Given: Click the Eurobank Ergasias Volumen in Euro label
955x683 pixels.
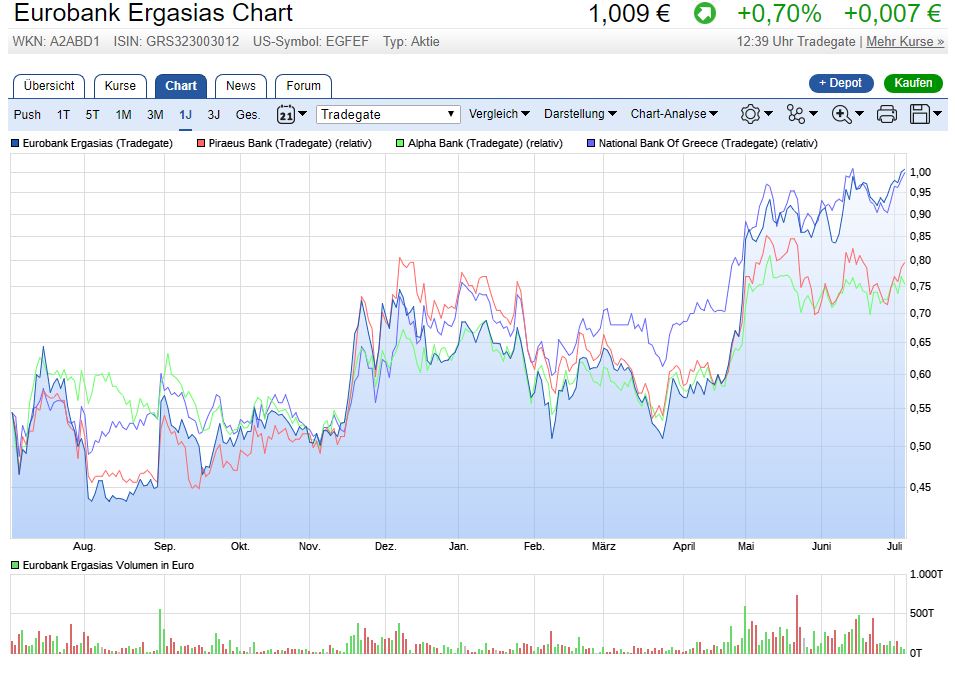Looking at the screenshot, I should click(108, 565).
